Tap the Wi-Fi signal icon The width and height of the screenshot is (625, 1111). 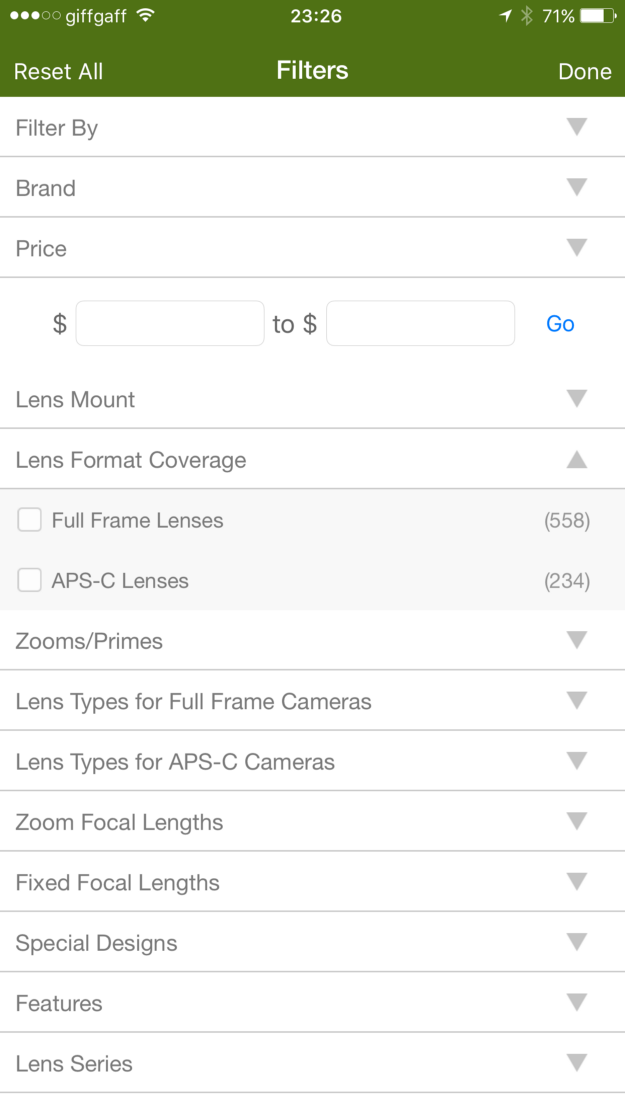[x=146, y=16]
